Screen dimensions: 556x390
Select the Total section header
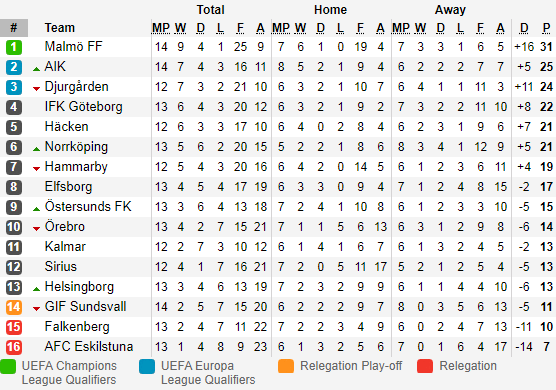211,10
